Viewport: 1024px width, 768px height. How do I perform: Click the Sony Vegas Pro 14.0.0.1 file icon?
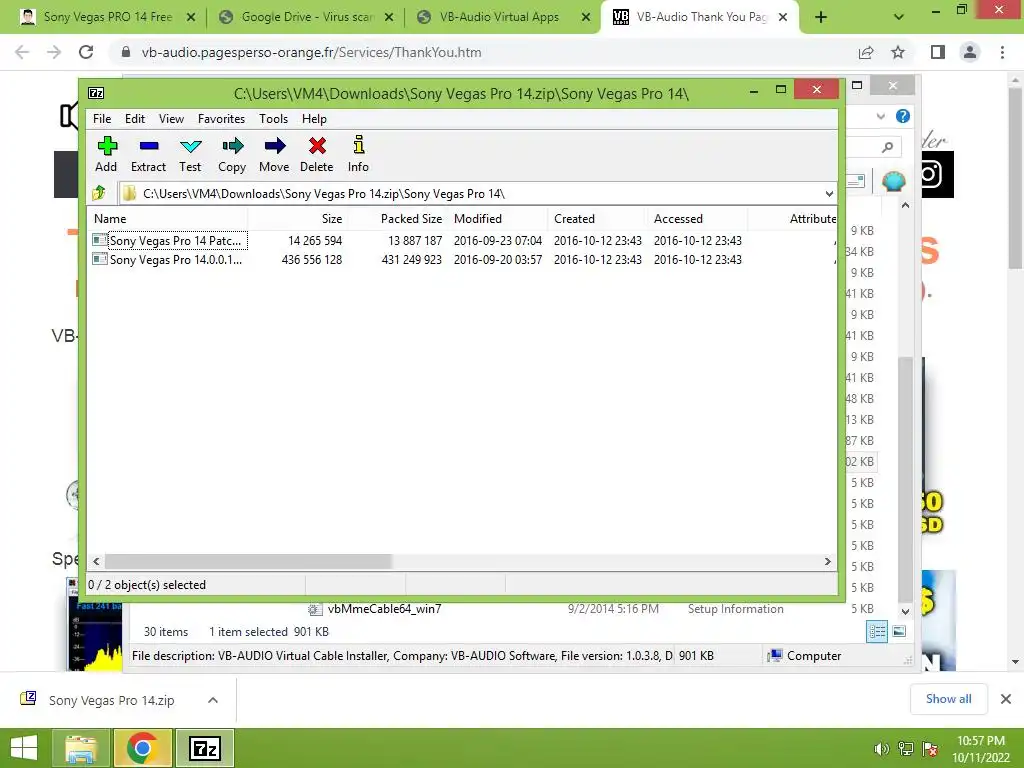[100, 259]
